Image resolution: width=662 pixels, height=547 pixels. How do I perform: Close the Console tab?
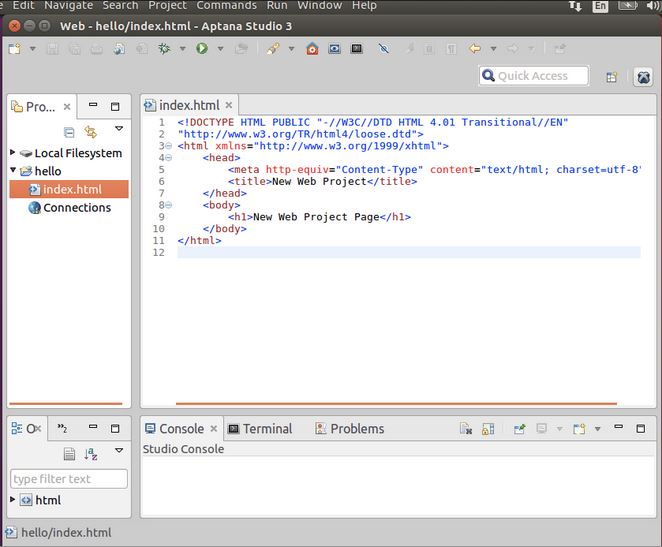point(214,429)
